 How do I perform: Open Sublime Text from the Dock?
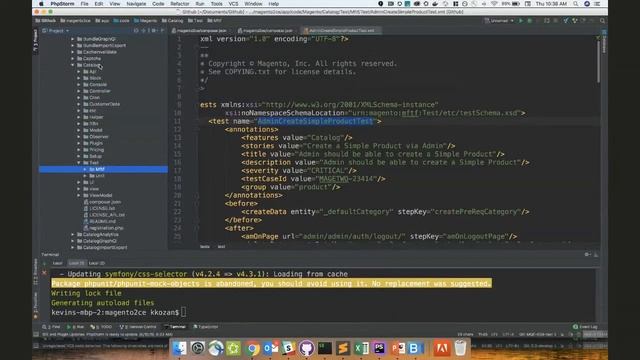[343, 348]
